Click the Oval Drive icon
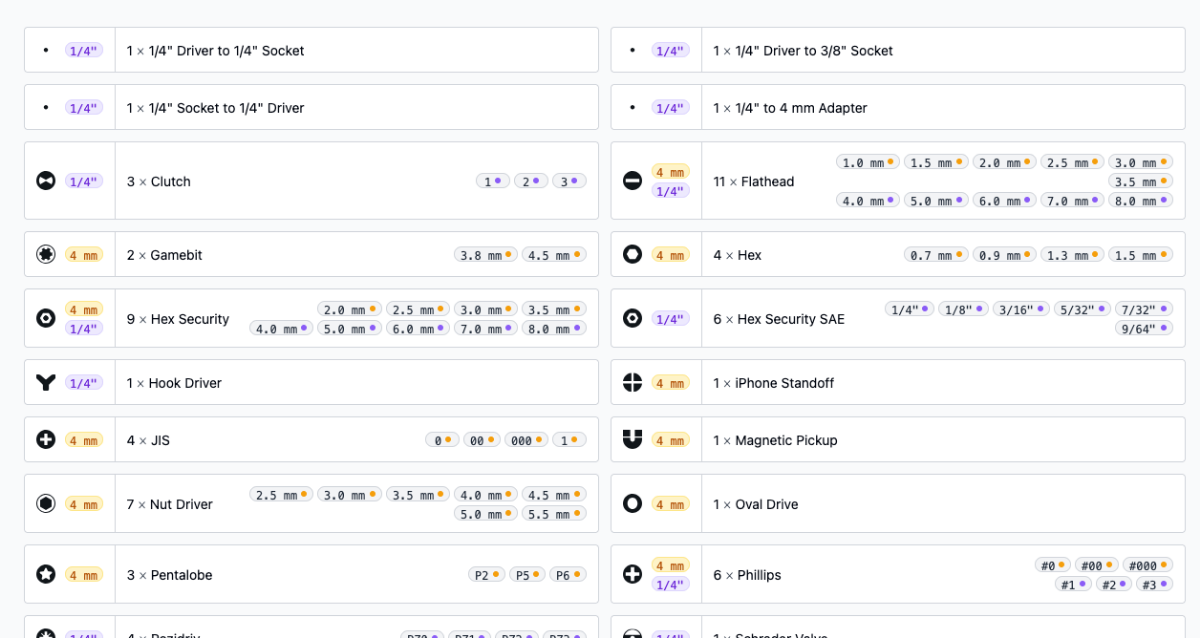The height and width of the screenshot is (638, 1200). [x=632, y=504]
